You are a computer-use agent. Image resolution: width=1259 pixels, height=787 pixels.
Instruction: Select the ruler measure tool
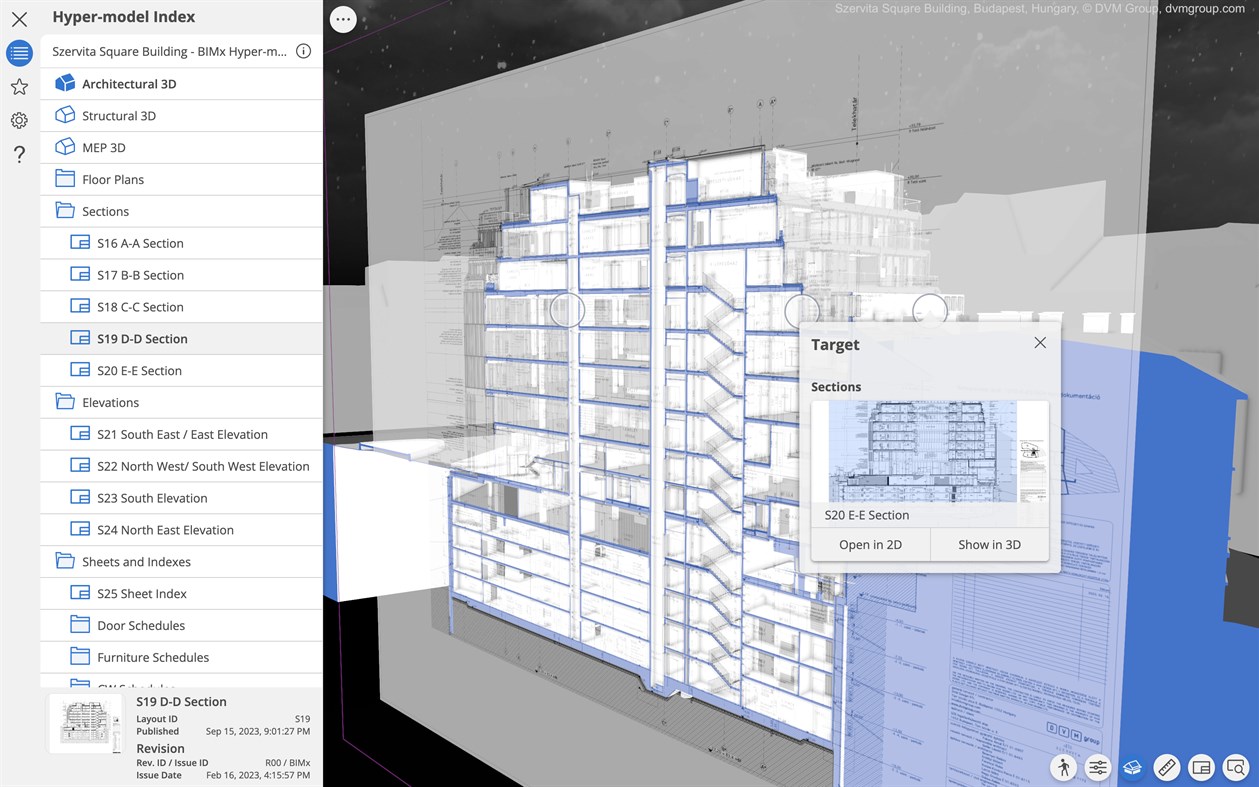point(1166,767)
